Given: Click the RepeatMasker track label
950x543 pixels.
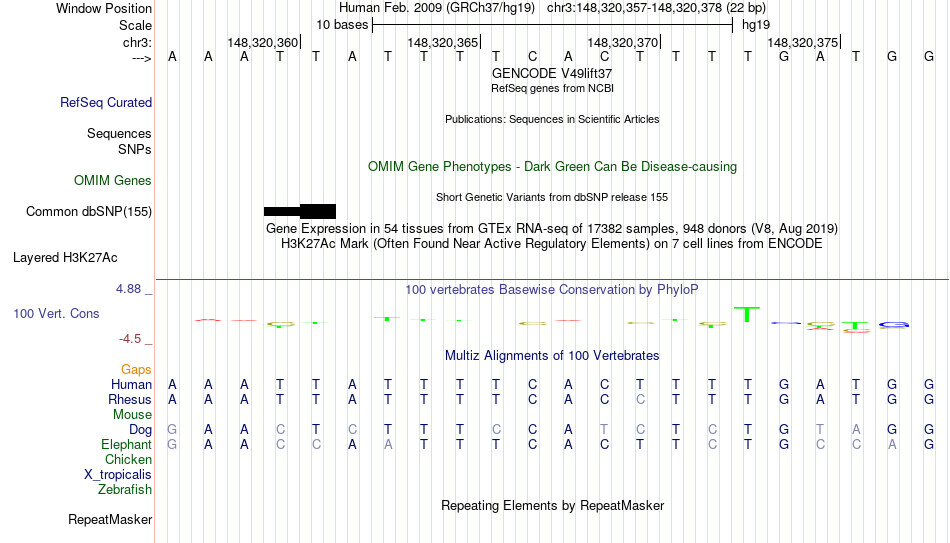Looking at the screenshot, I should click(x=110, y=519).
